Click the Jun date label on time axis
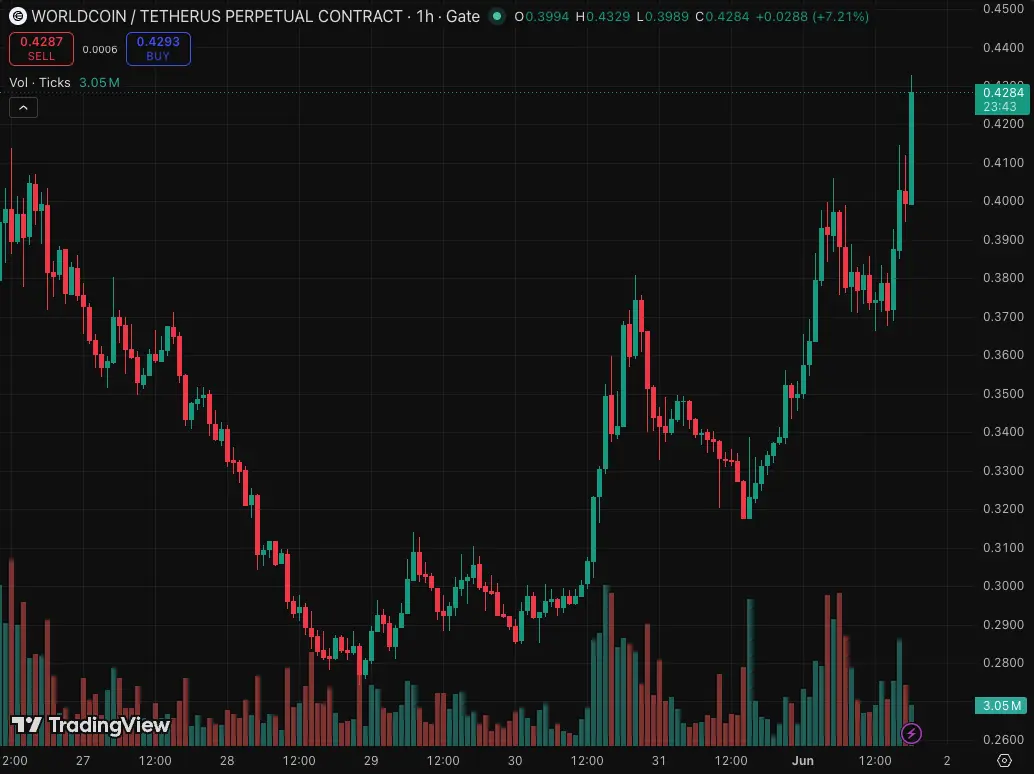Screen dimensions: 1034x774 pos(803,760)
